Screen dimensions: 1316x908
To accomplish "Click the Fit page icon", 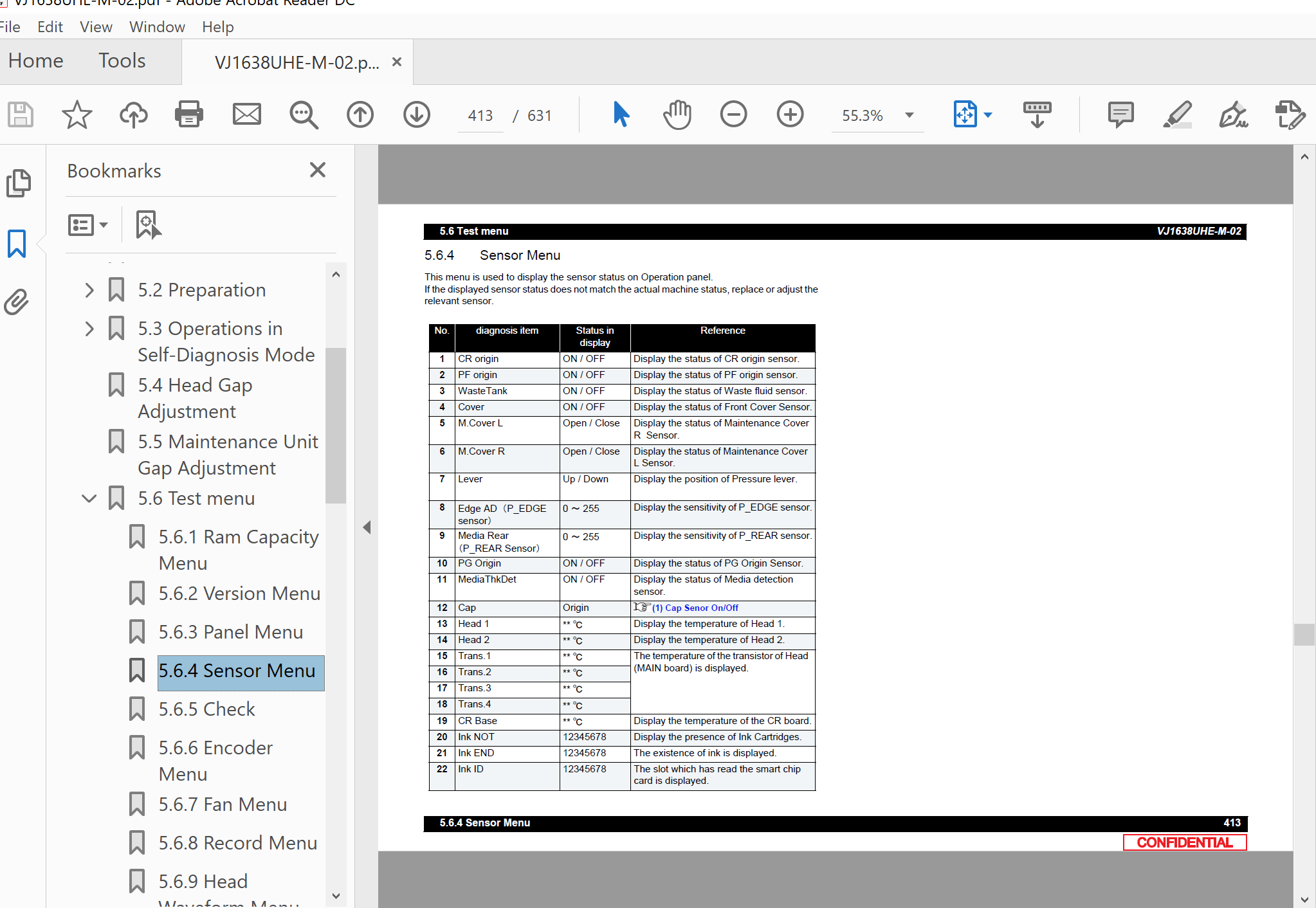I will (965, 114).
